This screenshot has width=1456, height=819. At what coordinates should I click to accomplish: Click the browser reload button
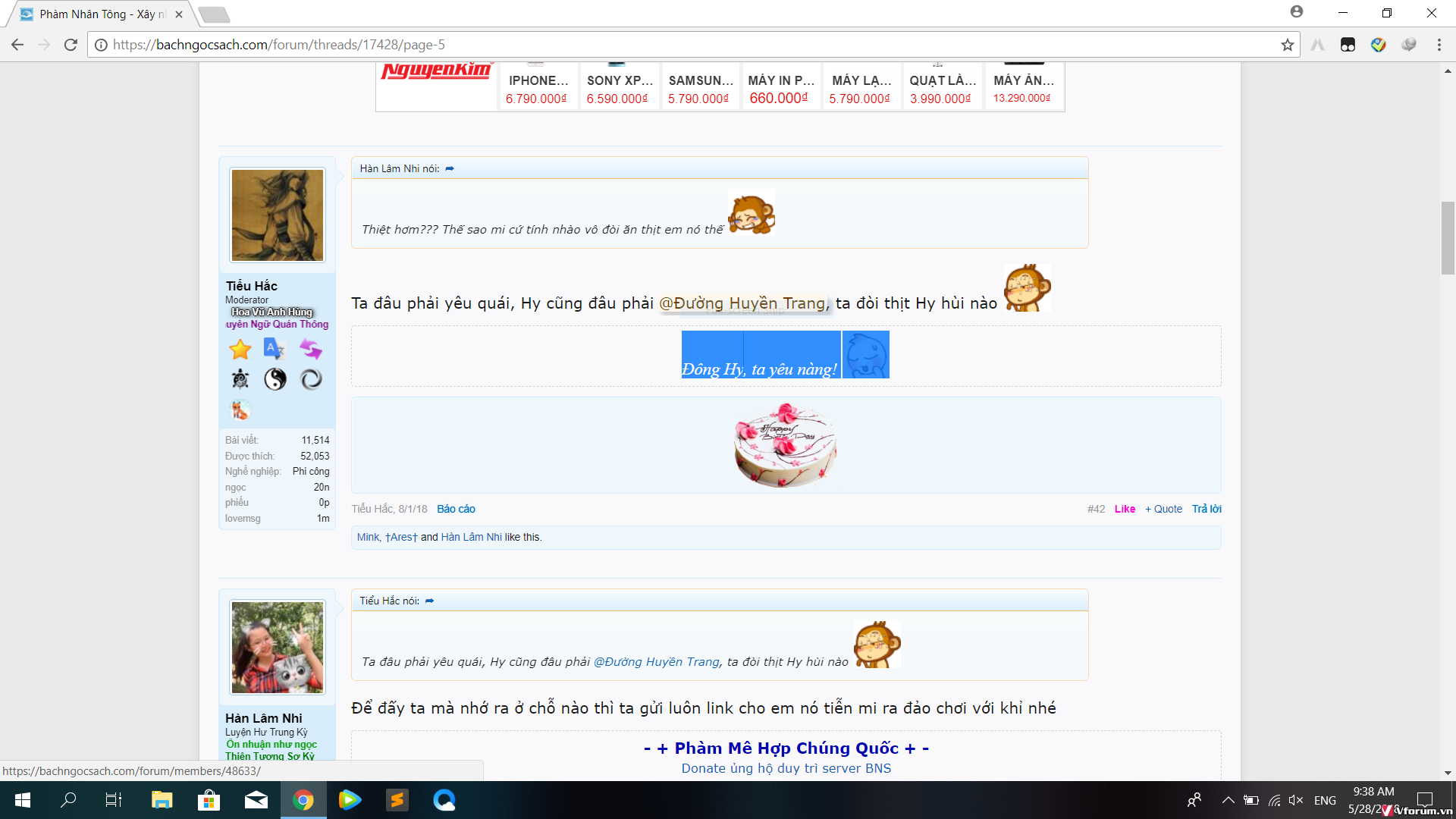click(x=71, y=45)
